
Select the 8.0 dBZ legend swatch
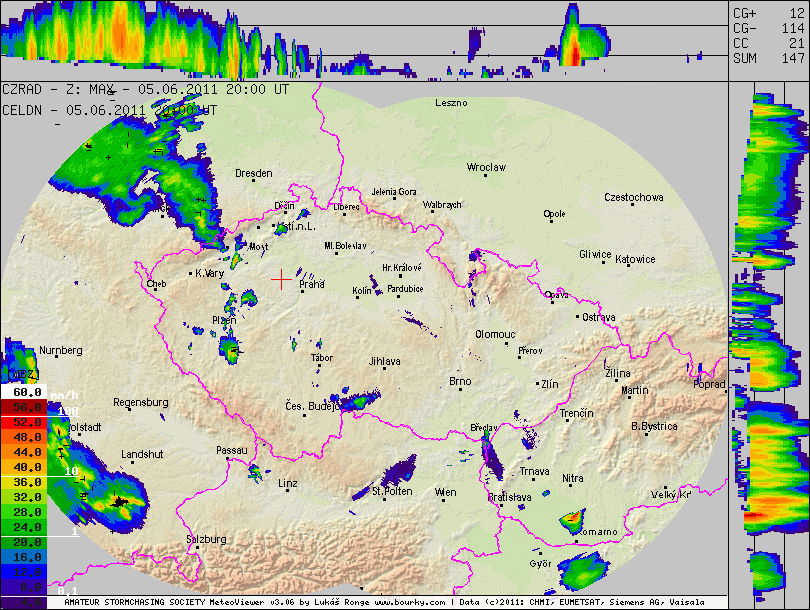24,587
